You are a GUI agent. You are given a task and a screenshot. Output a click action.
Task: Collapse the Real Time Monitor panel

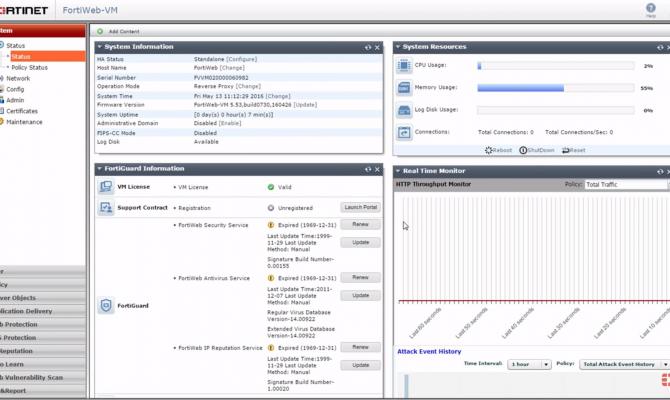[397, 171]
